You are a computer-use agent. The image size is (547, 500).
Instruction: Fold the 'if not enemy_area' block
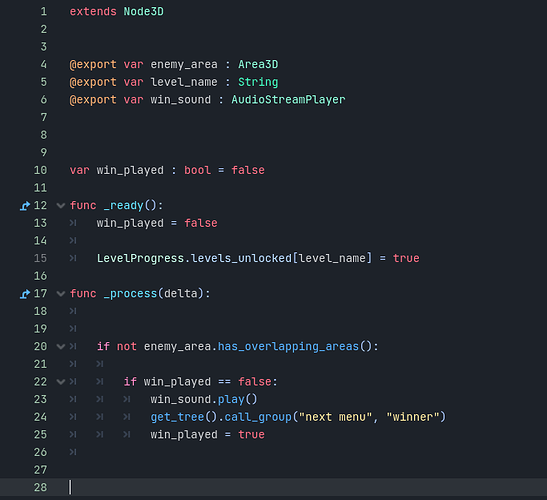pos(61,346)
